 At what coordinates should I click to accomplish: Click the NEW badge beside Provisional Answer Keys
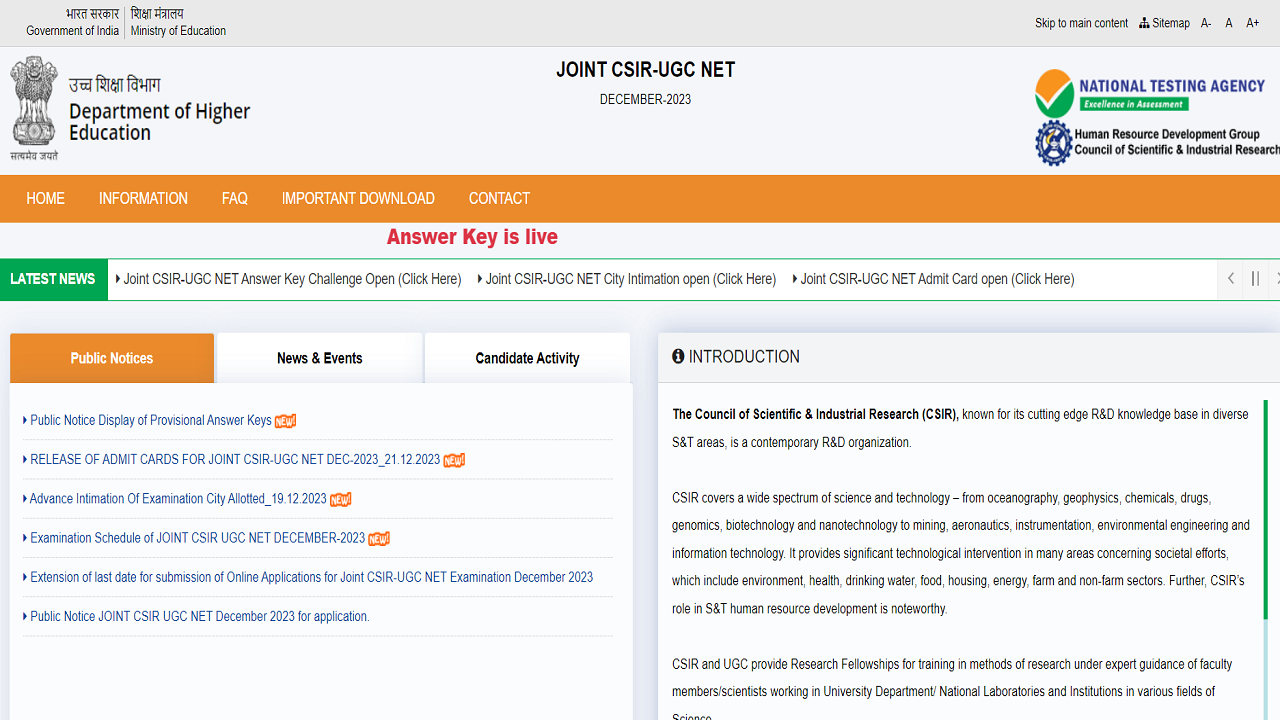pos(285,421)
